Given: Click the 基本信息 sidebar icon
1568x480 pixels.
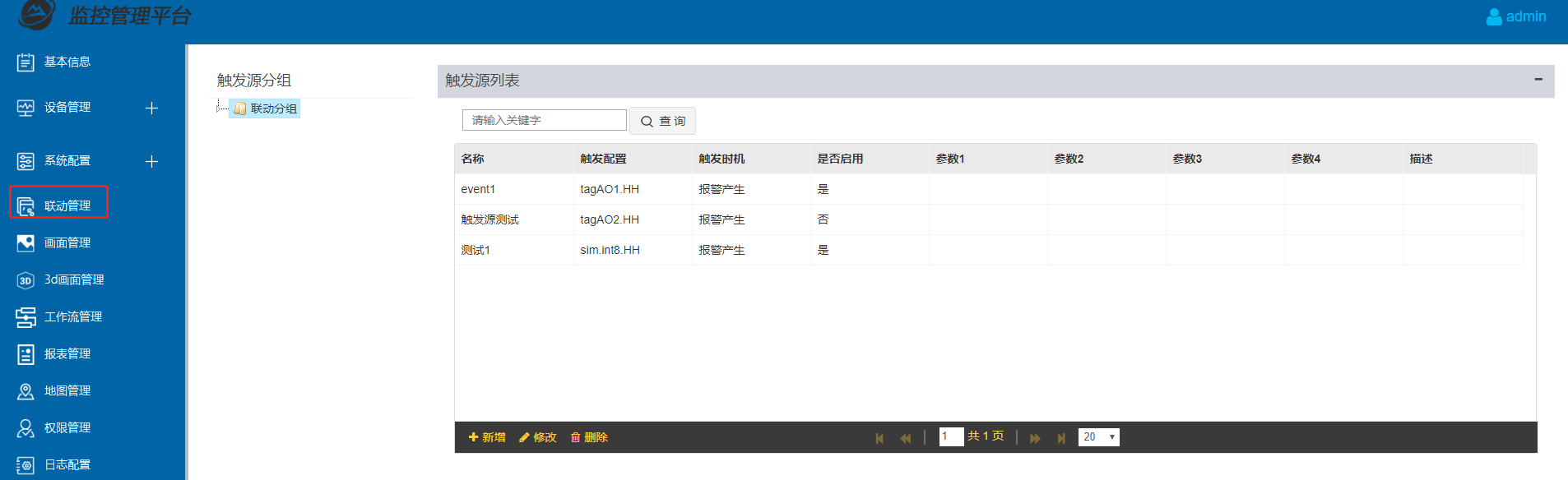Looking at the screenshot, I should point(26,62).
